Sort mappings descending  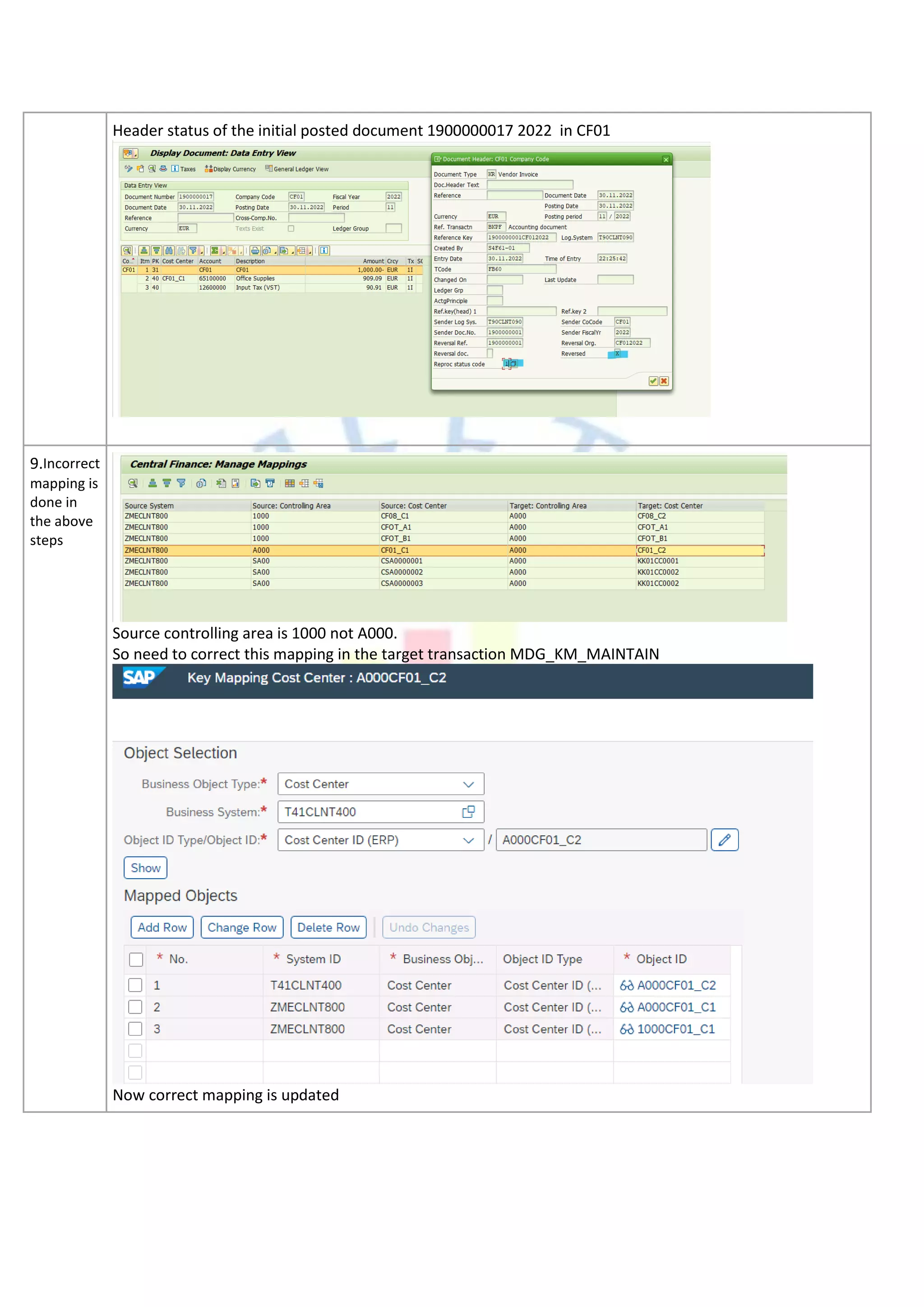point(167,483)
